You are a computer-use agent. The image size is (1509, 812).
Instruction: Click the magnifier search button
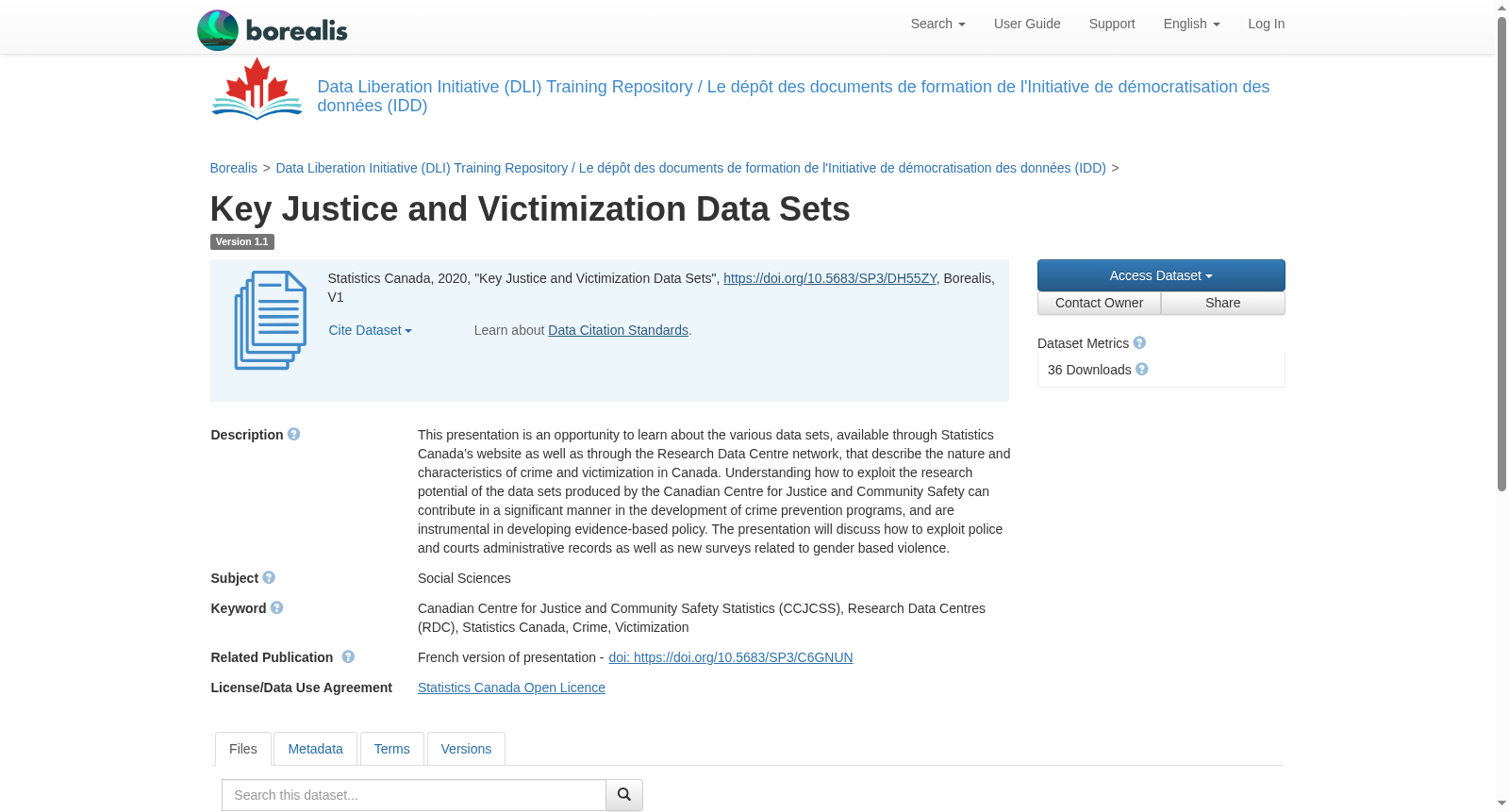624,795
